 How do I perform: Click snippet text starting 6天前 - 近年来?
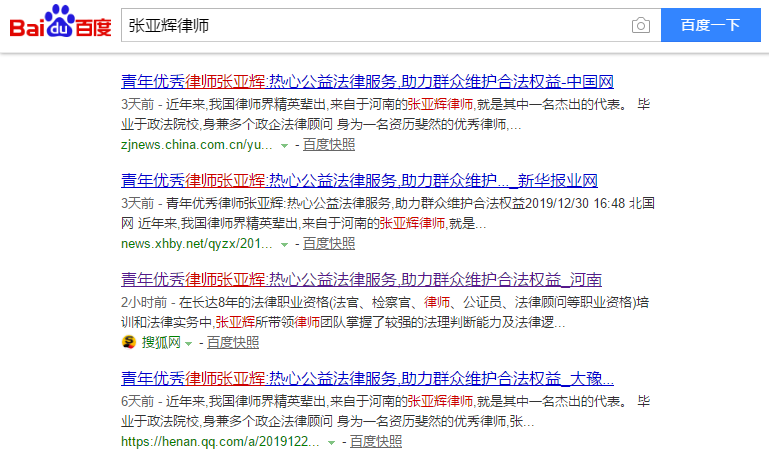click(385, 411)
